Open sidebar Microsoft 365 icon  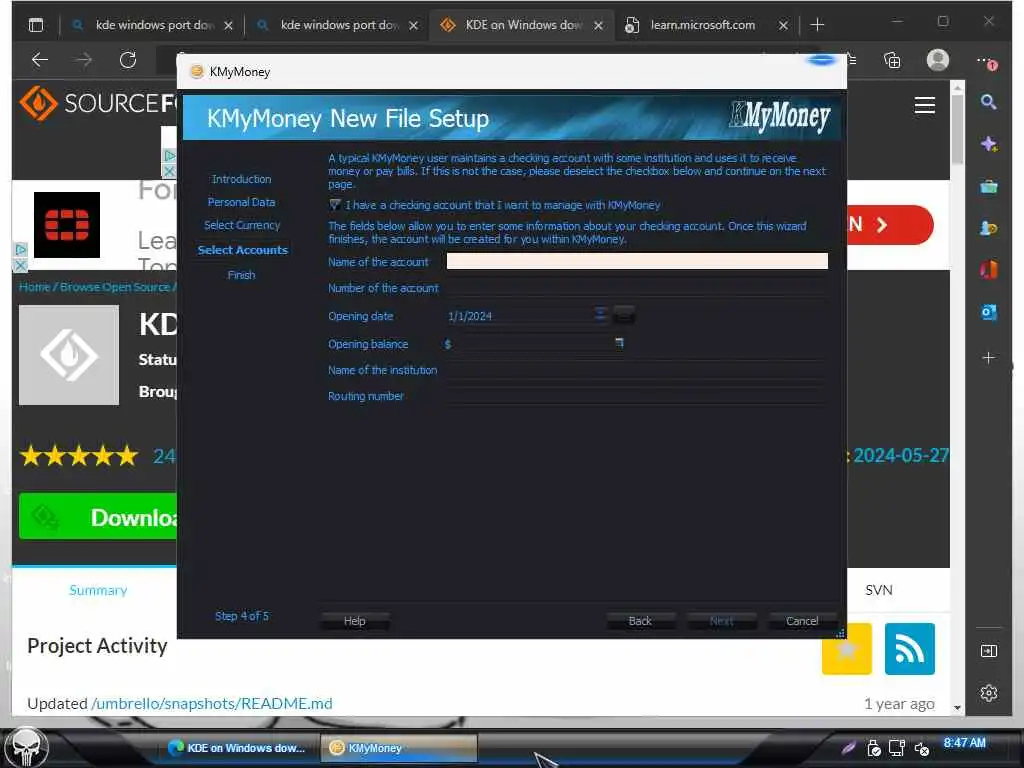[989, 269]
